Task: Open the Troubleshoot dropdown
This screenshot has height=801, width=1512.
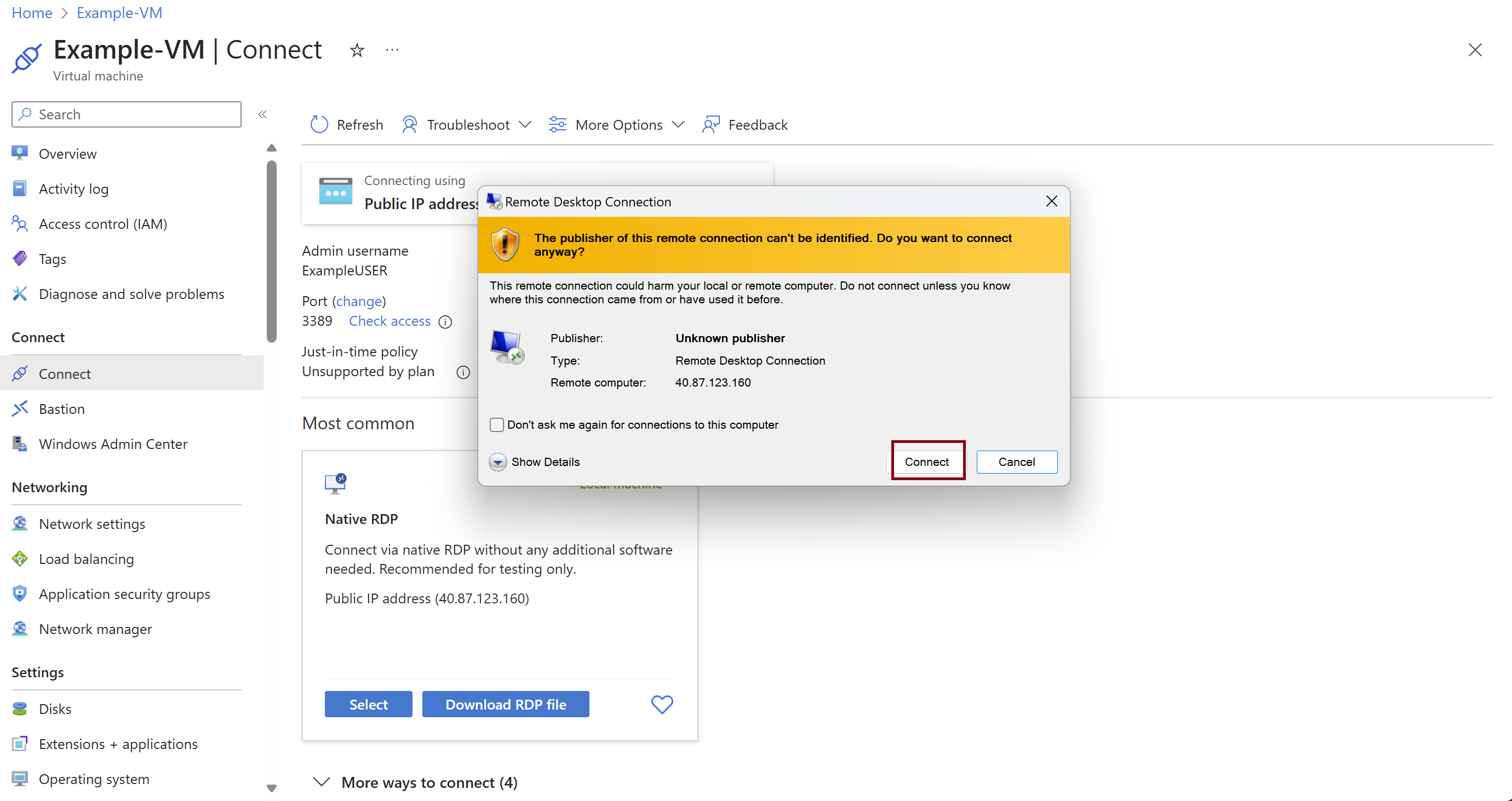Action: click(x=467, y=124)
